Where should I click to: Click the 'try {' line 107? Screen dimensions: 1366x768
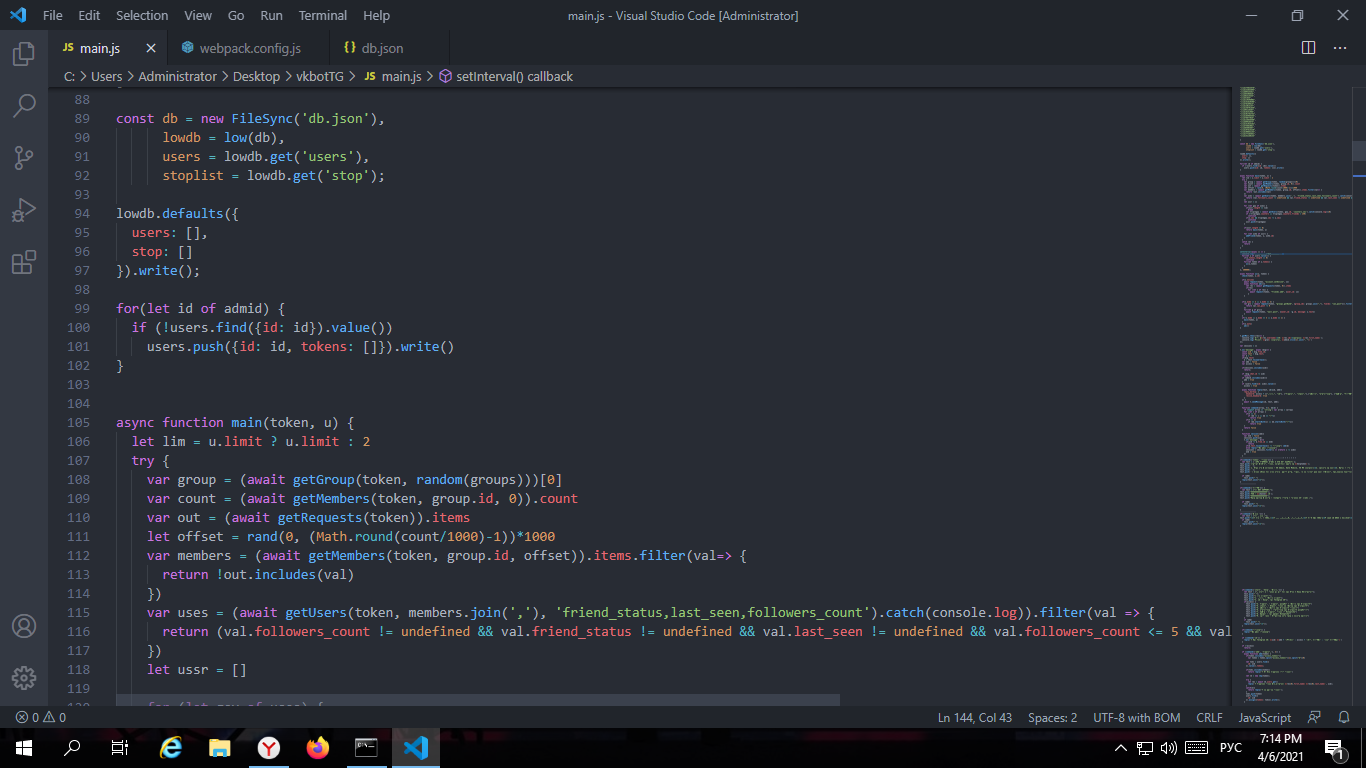(x=150, y=460)
